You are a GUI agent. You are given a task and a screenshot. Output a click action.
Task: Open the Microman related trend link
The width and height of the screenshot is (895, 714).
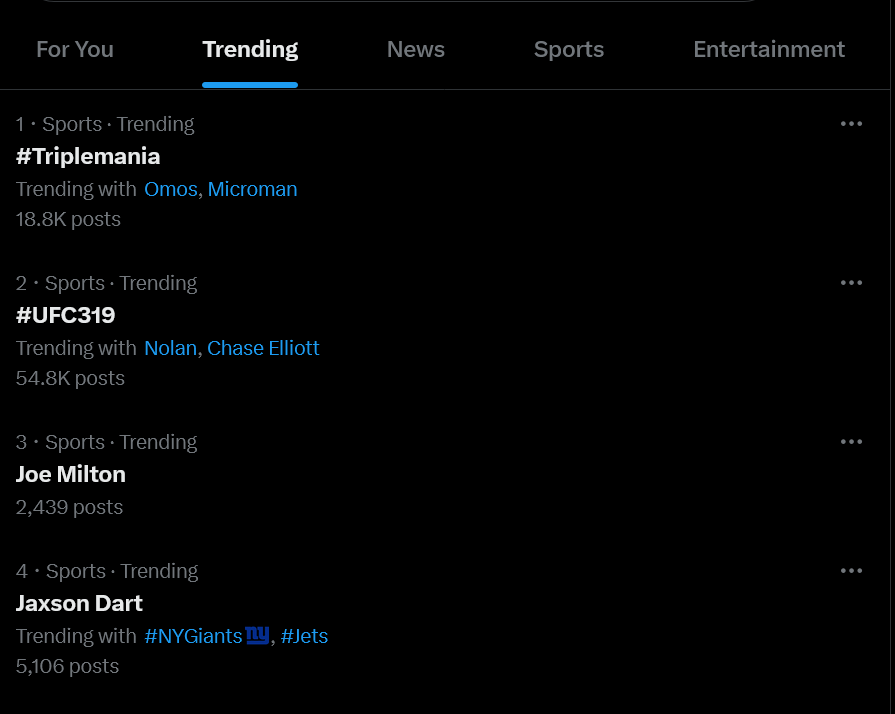(x=252, y=189)
